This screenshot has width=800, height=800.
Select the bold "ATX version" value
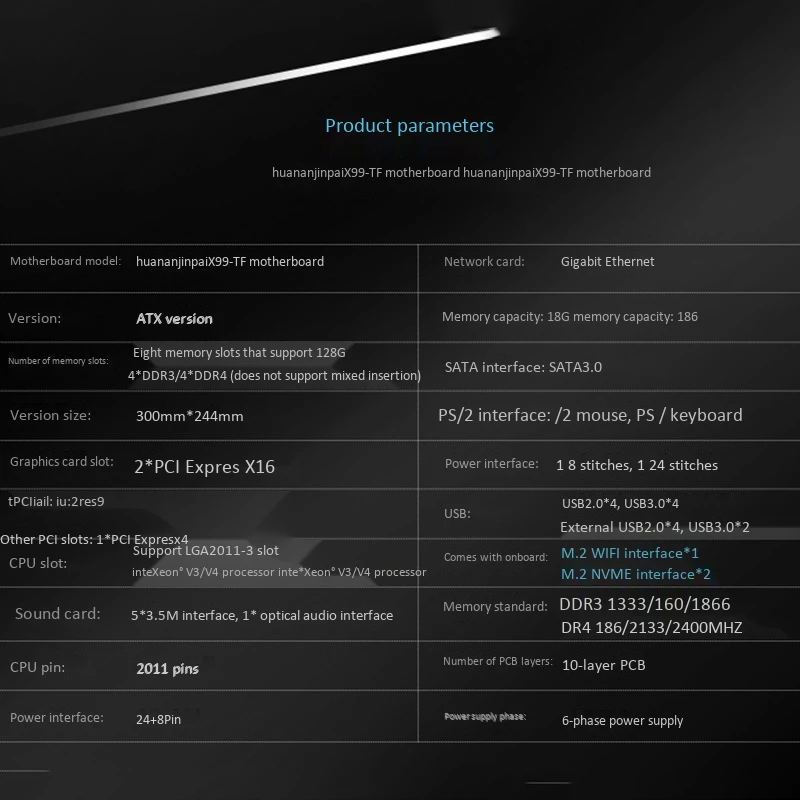click(x=174, y=319)
